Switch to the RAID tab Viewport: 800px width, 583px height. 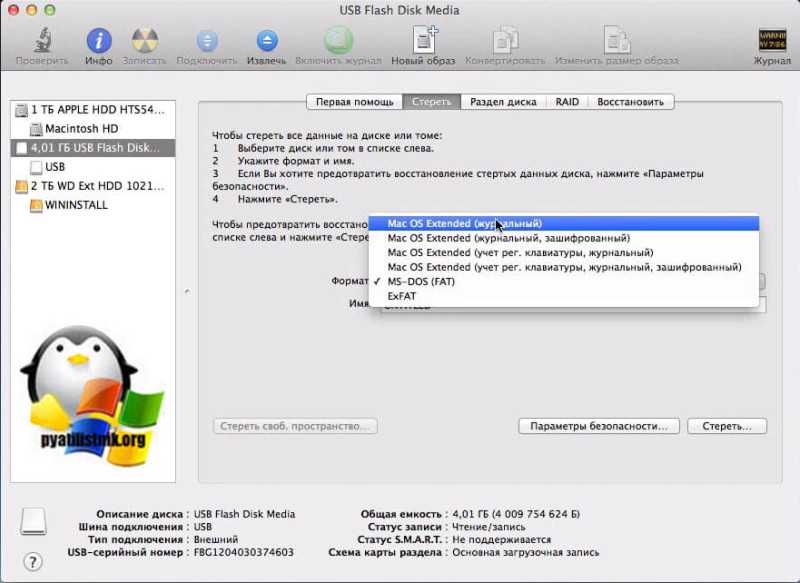pyautogui.click(x=567, y=102)
